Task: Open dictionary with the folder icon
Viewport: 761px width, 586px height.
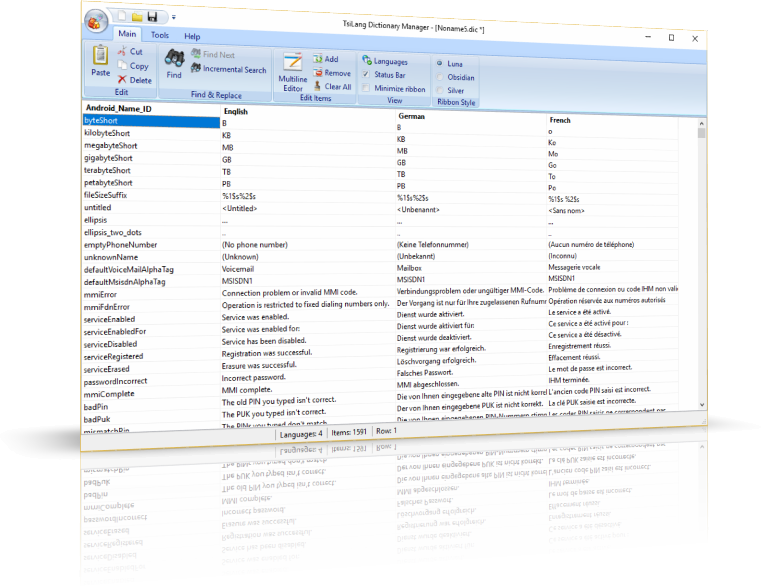Action: click(x=137, y=17)
